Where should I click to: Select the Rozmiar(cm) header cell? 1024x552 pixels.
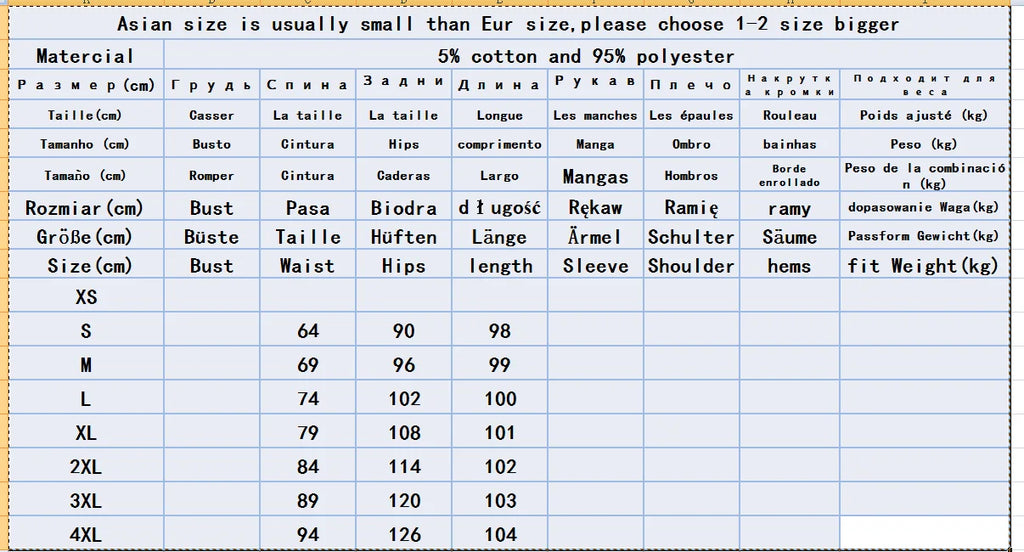(x=85, y=208)
